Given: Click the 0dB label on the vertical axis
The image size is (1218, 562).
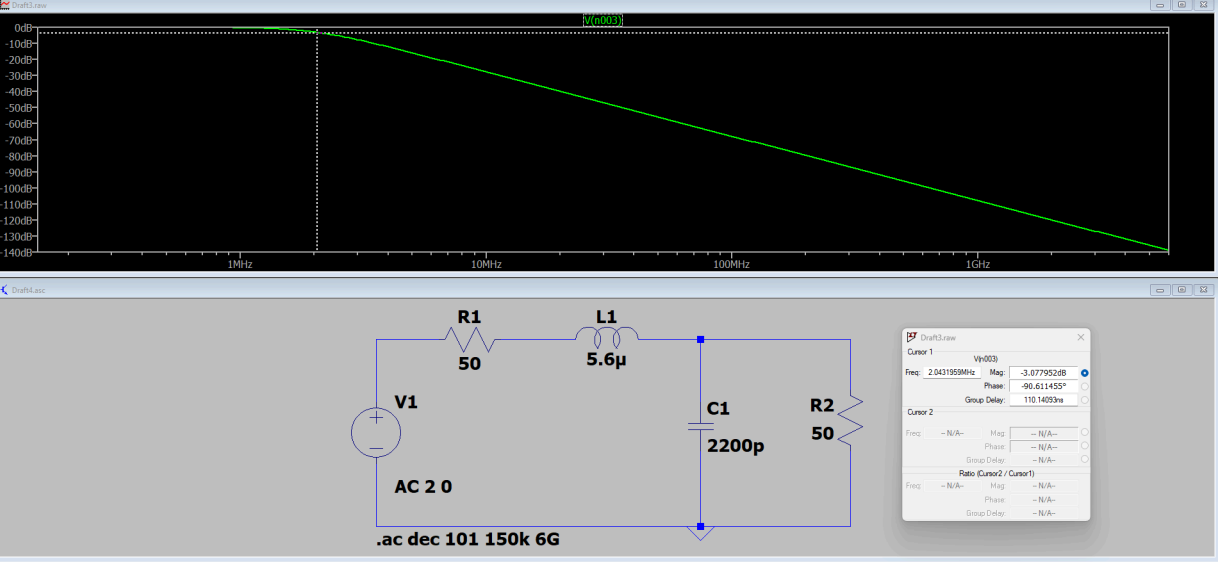Looking at the screenshot, I should [x=24, y=27].
